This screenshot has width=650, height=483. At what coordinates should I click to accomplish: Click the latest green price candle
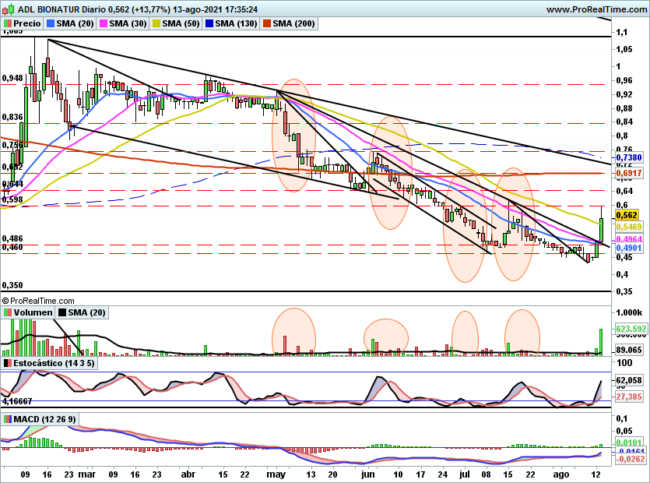coord(601,231)
